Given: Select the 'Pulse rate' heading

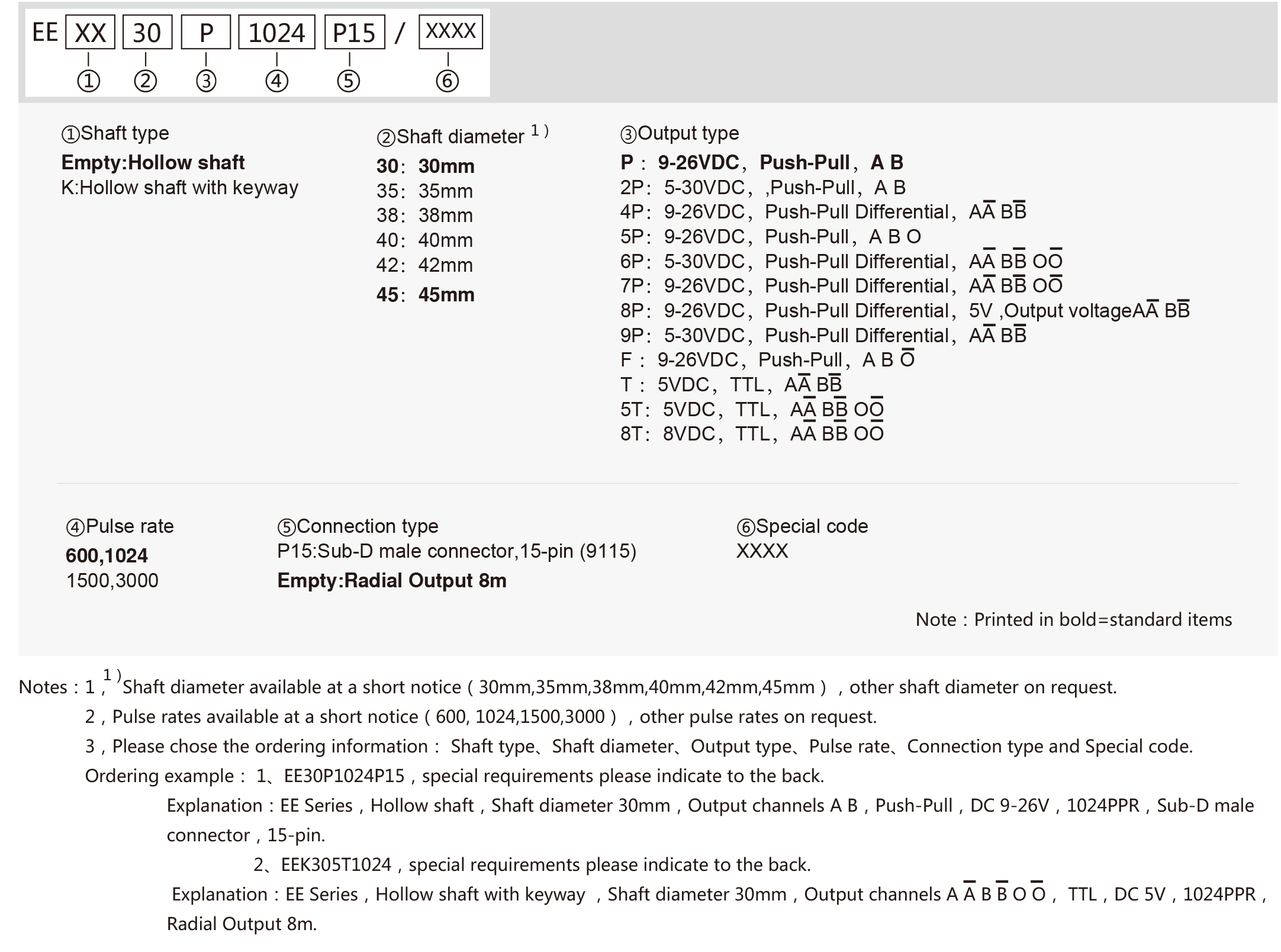Looking at the screenshot, I should tap(120, 526).
